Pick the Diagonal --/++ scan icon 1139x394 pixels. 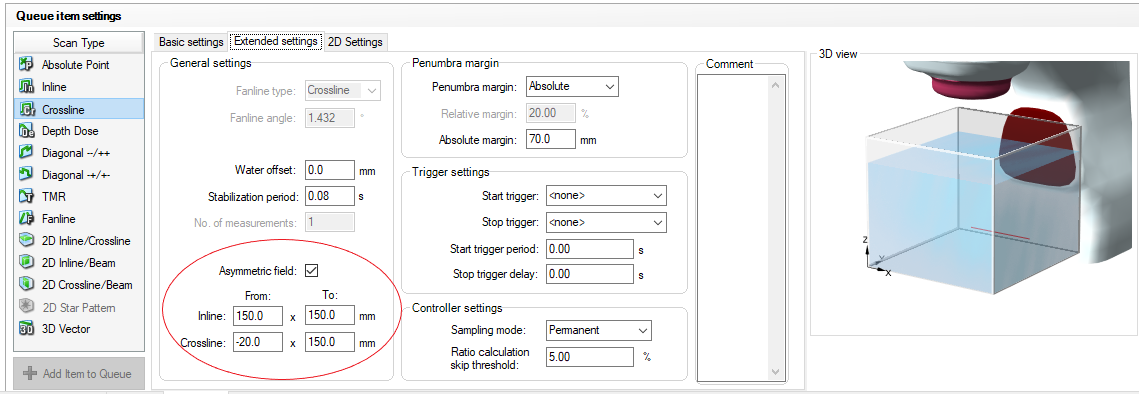tap(26, 153)
